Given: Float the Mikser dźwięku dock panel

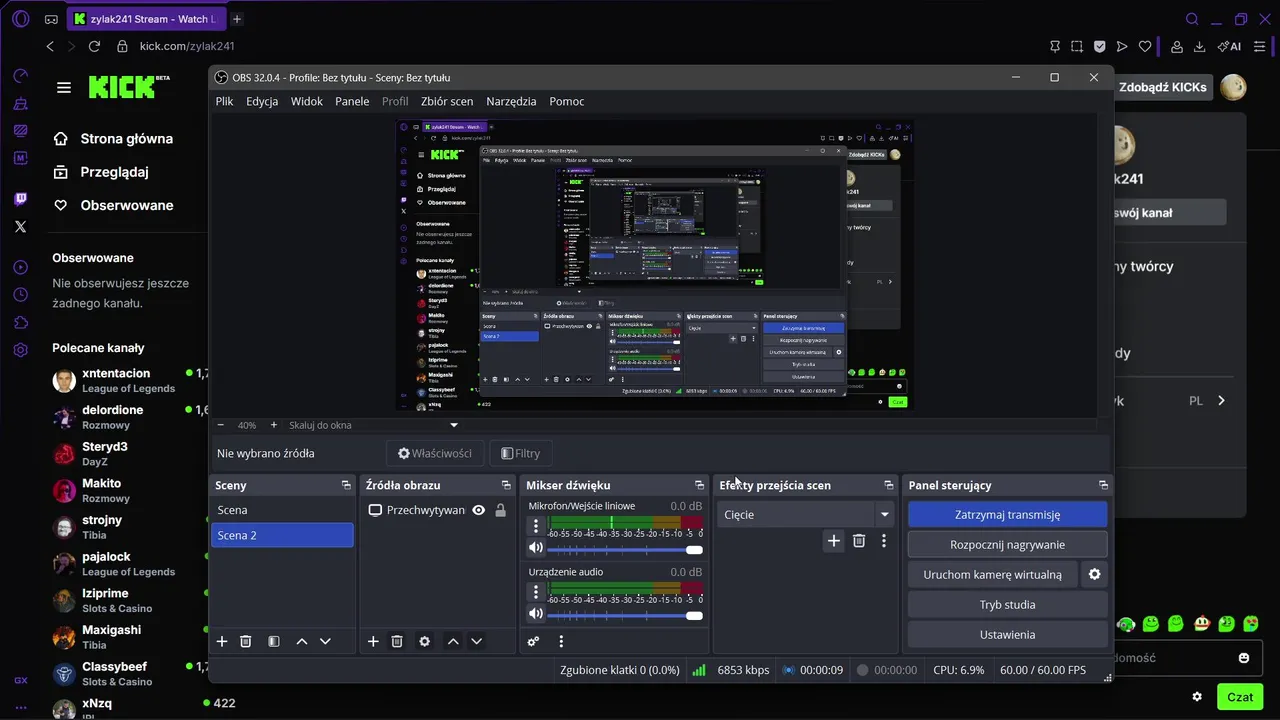Looking at the screenshot, I should (699, 485).
